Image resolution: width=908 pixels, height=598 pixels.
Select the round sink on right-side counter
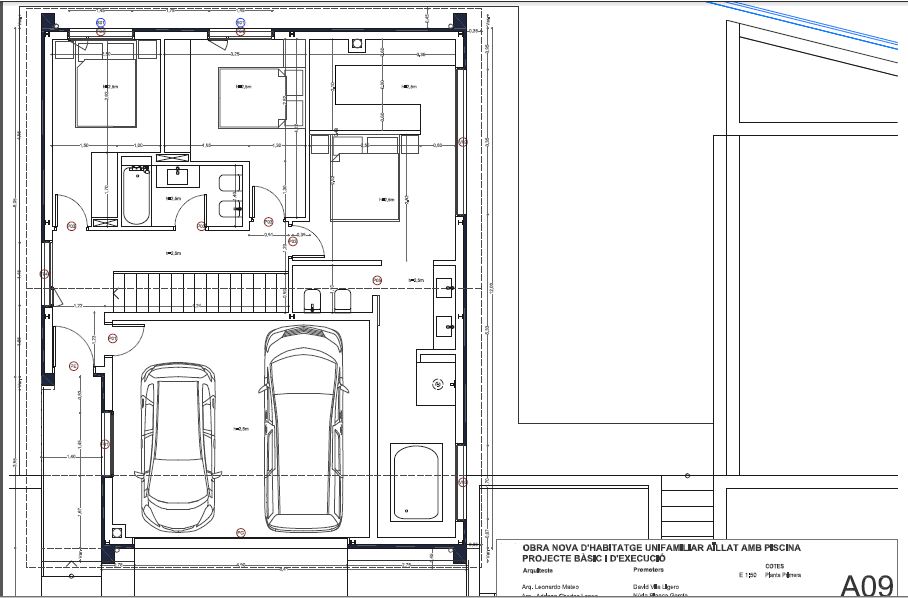437,383
